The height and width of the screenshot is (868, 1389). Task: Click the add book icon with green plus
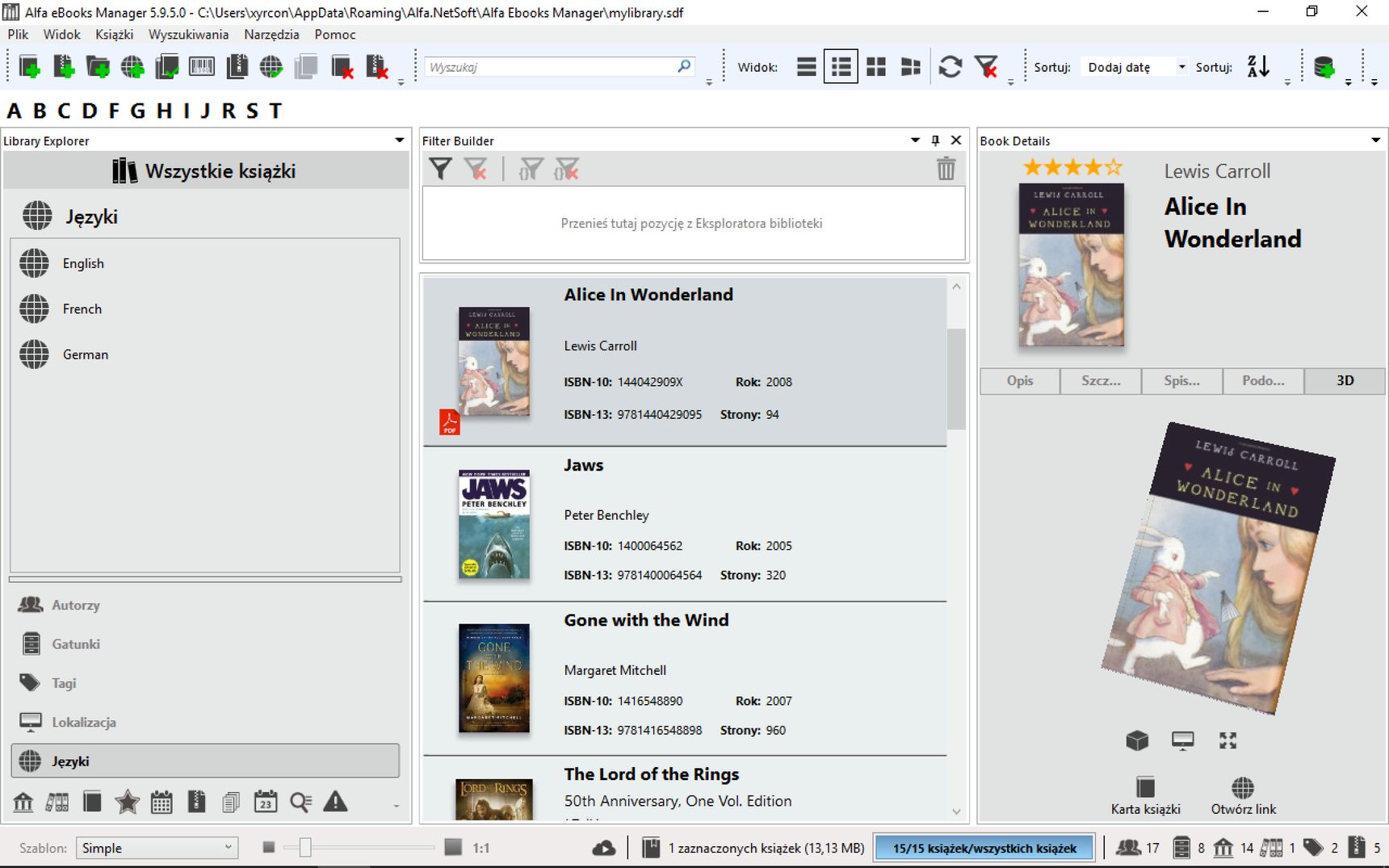click(x=29, y=67)
